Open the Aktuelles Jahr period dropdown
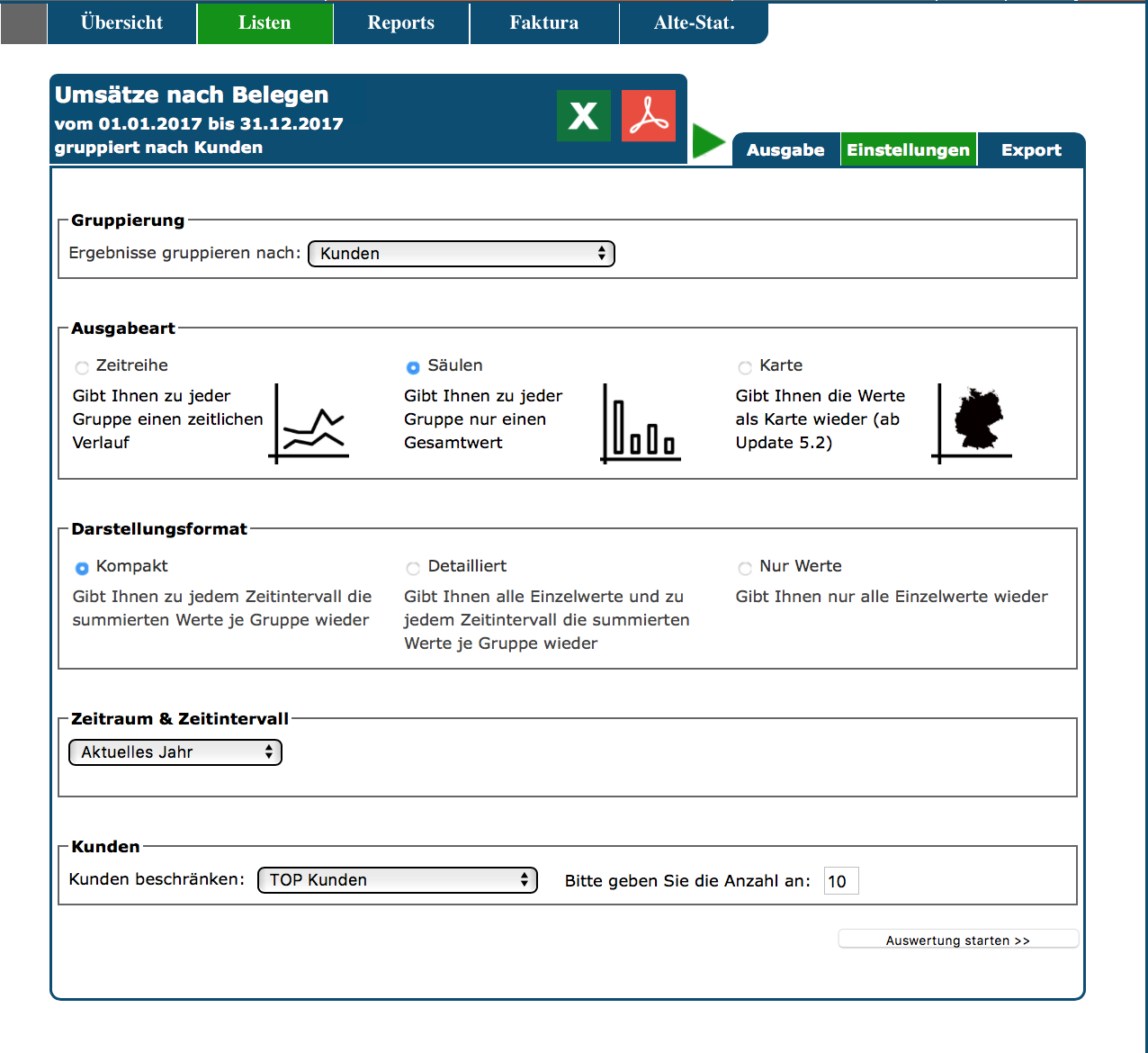The height and width of the screenshot is (1053, 1148). click(x=175, y=752)
